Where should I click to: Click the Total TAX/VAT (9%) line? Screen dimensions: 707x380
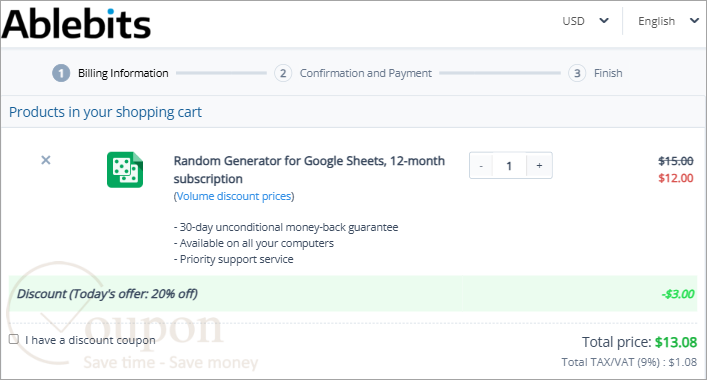(629, 362)
